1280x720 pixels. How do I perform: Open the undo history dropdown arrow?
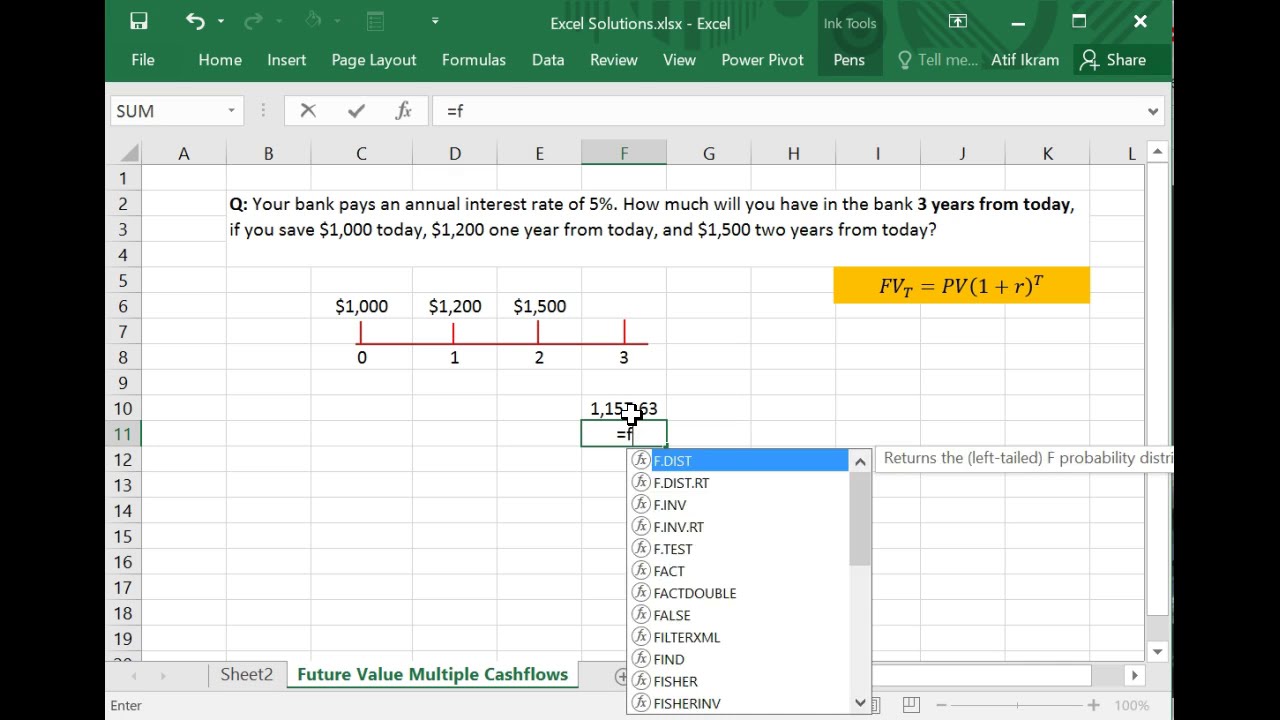tap(220, 22)
